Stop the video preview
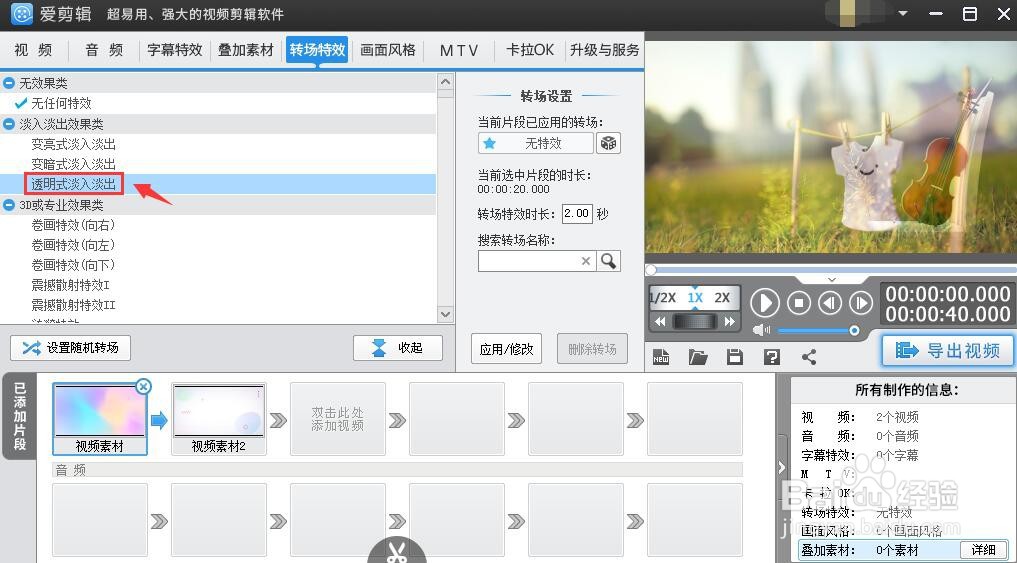Screen dimensions: 1017x563 [799, 303]
